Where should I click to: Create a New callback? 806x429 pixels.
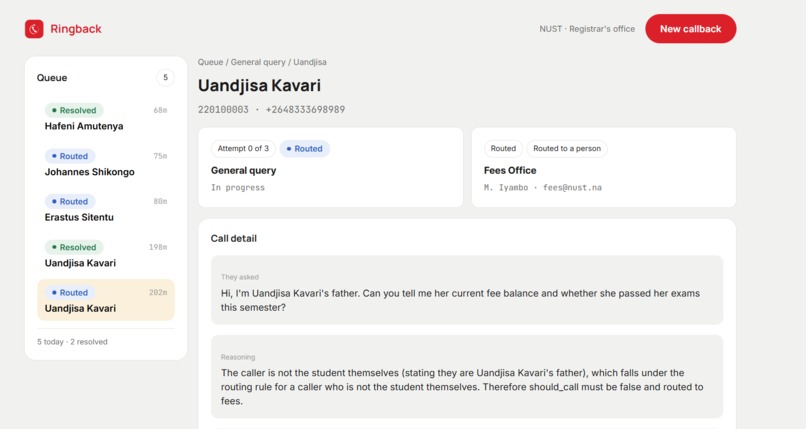(x=690, y=29)
